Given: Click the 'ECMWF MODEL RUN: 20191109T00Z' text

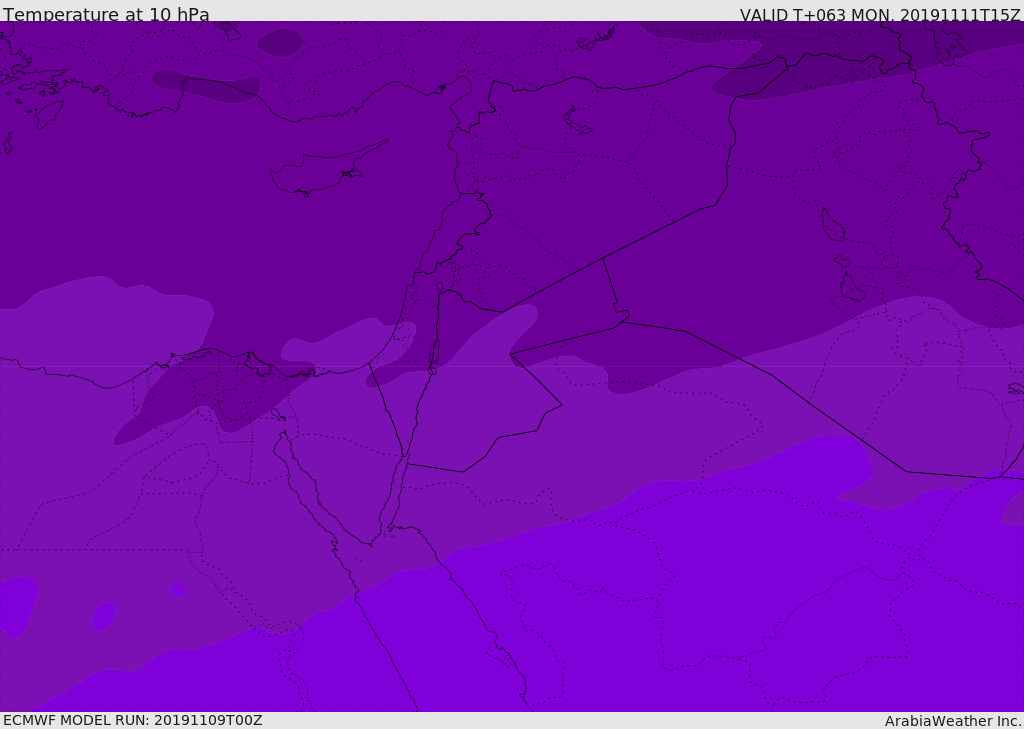Looking at the screenshot, I should pyautogui.click(x=133, y=720).
